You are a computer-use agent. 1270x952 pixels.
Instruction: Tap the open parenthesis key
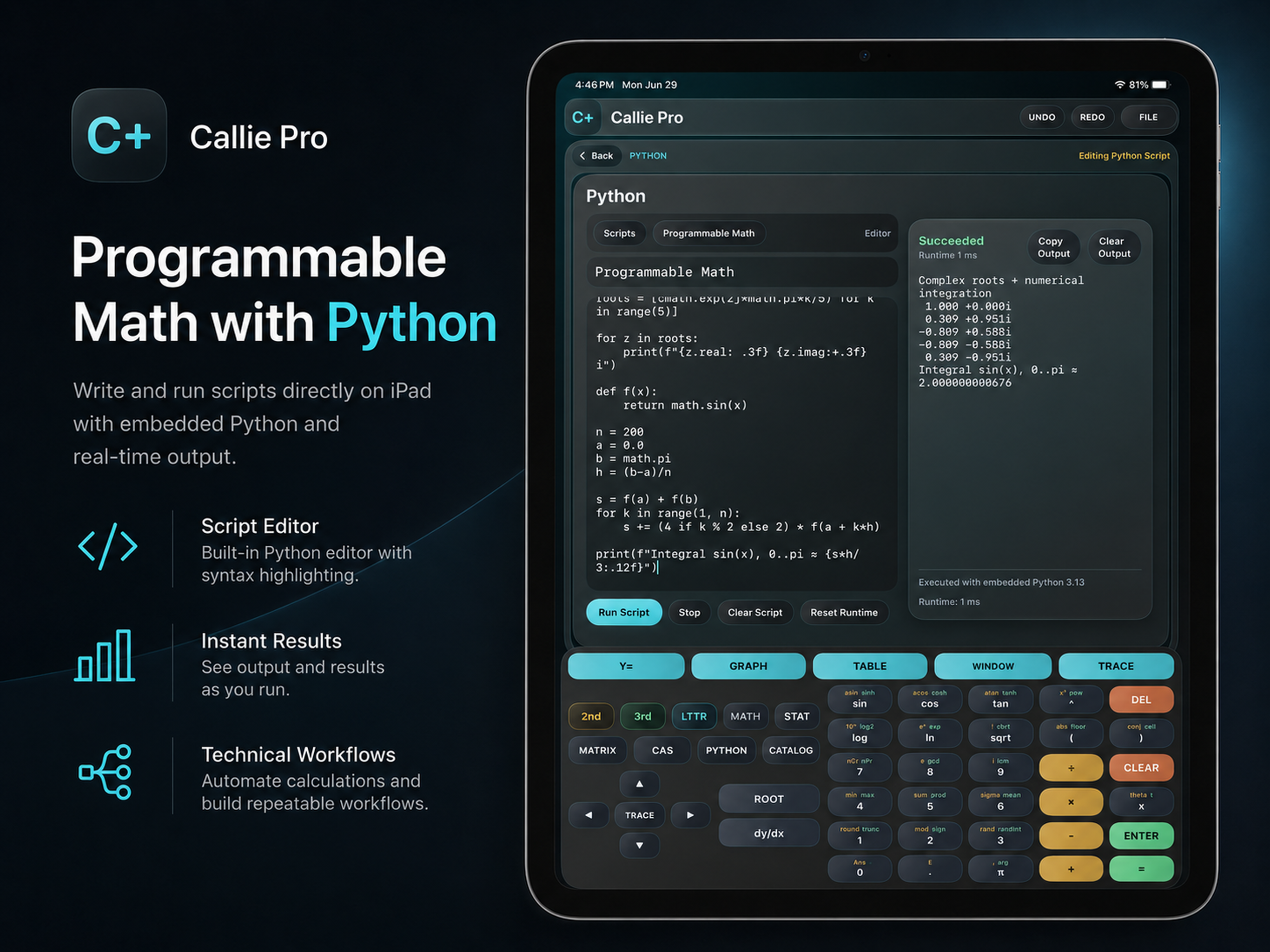click(x=1071, y=733)
